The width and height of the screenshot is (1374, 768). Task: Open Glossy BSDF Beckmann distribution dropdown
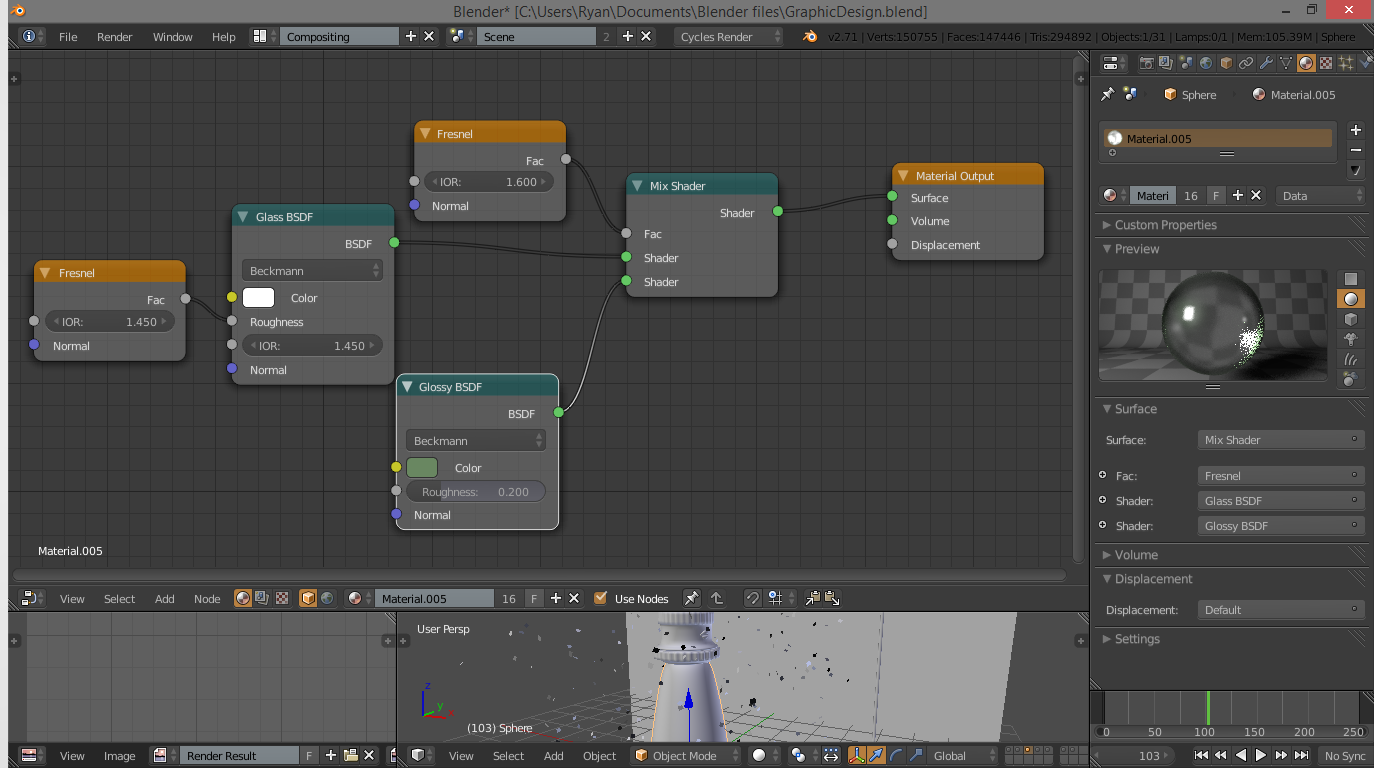[476, 441]
